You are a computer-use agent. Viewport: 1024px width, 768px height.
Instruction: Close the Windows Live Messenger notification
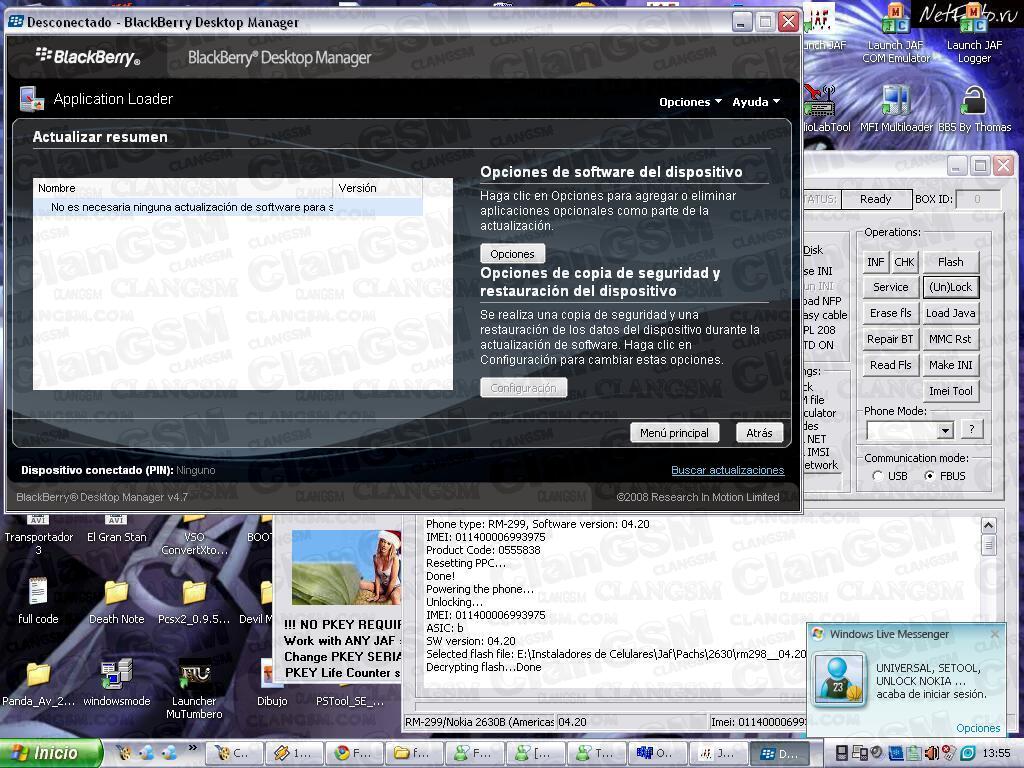point(994,634)
